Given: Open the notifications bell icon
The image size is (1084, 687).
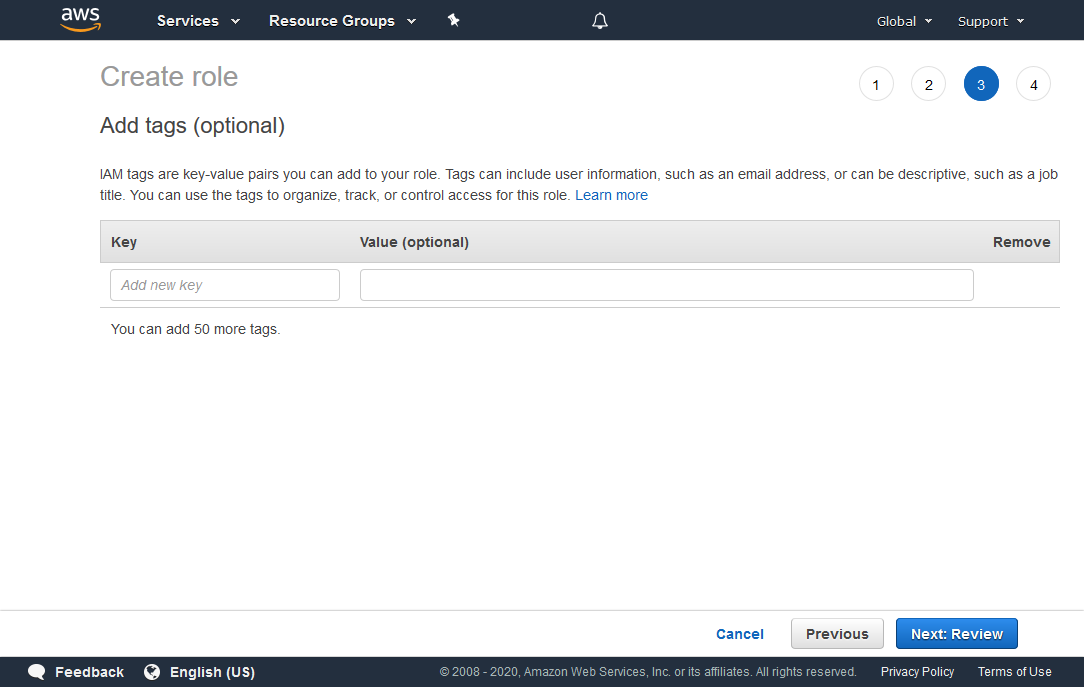Looking at the screenshot, I should (599, 20).
